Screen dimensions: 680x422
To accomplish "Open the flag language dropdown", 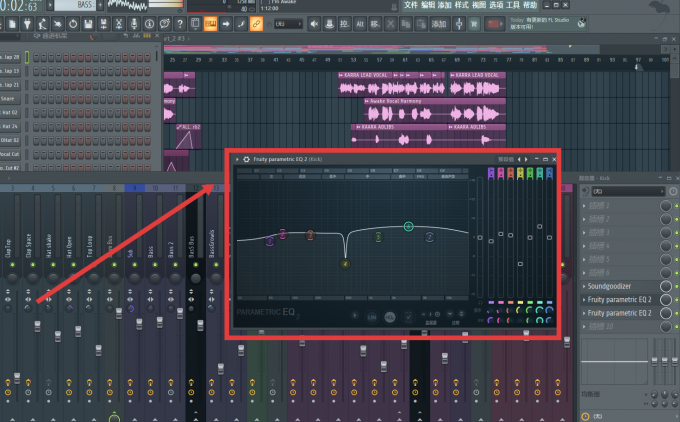I will pos(494,24).
